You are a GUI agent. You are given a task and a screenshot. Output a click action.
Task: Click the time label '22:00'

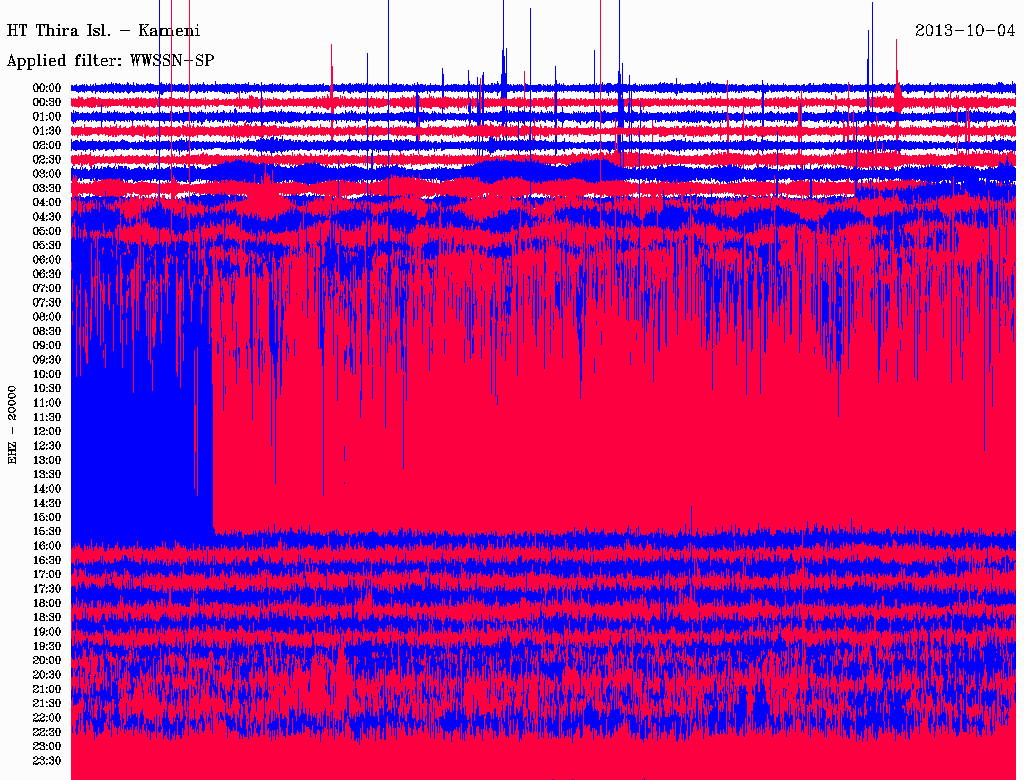click(47, 718)
